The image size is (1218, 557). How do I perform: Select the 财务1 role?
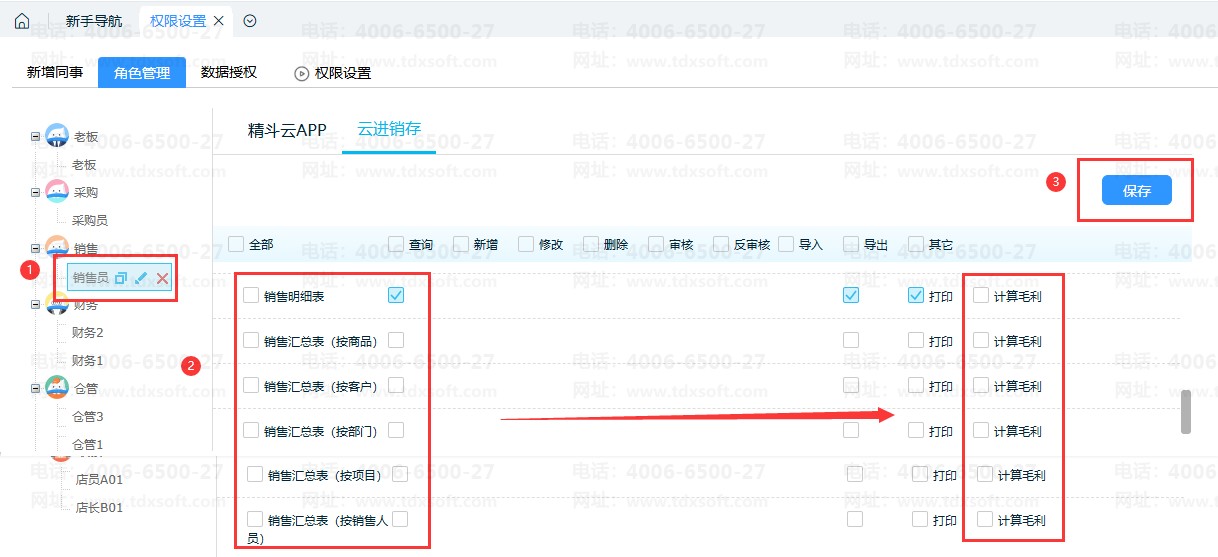[x=88, y=360]
